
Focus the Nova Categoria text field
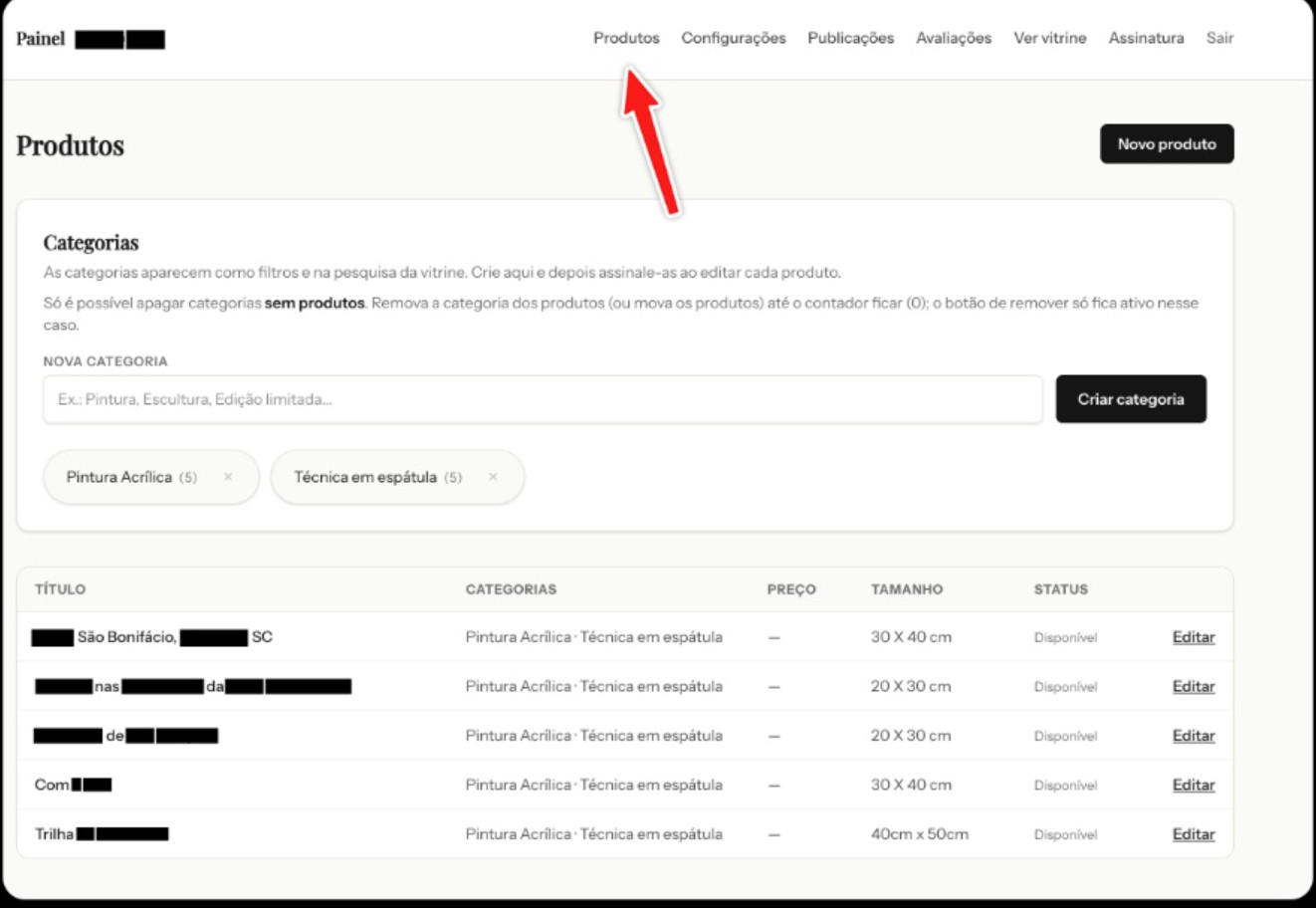543,399
